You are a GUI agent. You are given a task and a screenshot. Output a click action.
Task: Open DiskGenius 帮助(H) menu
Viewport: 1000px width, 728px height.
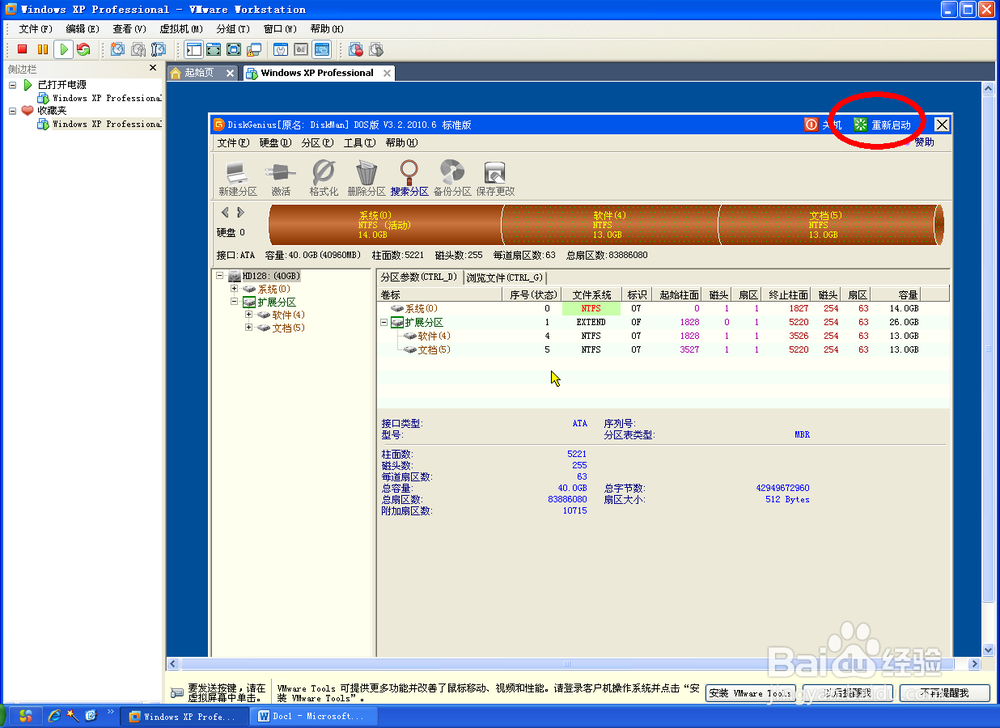pos(401,143)
